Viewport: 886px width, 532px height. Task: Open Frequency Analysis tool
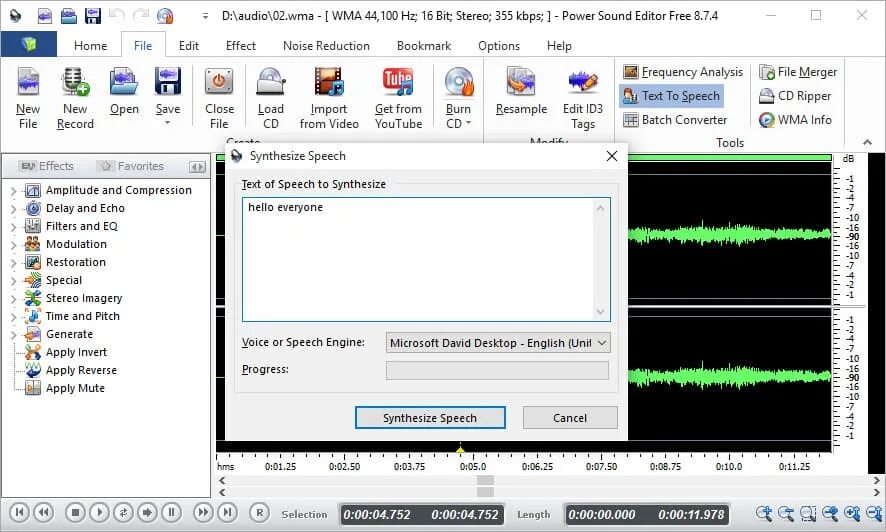coord(683,72)
